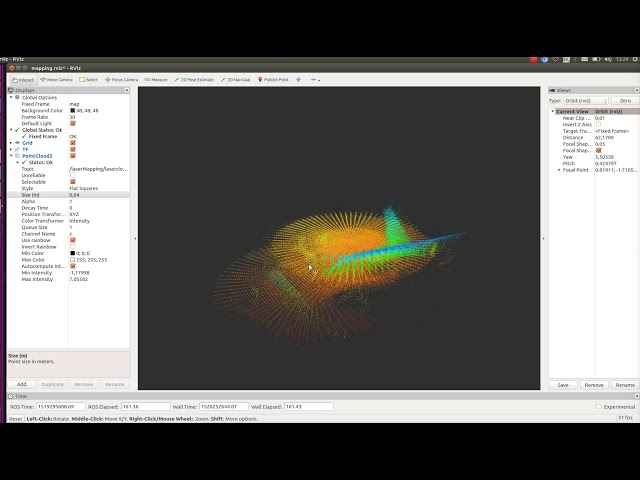Close the Displays panel with its X button
The height and width of the screenshot is (480, 640).
127,90
